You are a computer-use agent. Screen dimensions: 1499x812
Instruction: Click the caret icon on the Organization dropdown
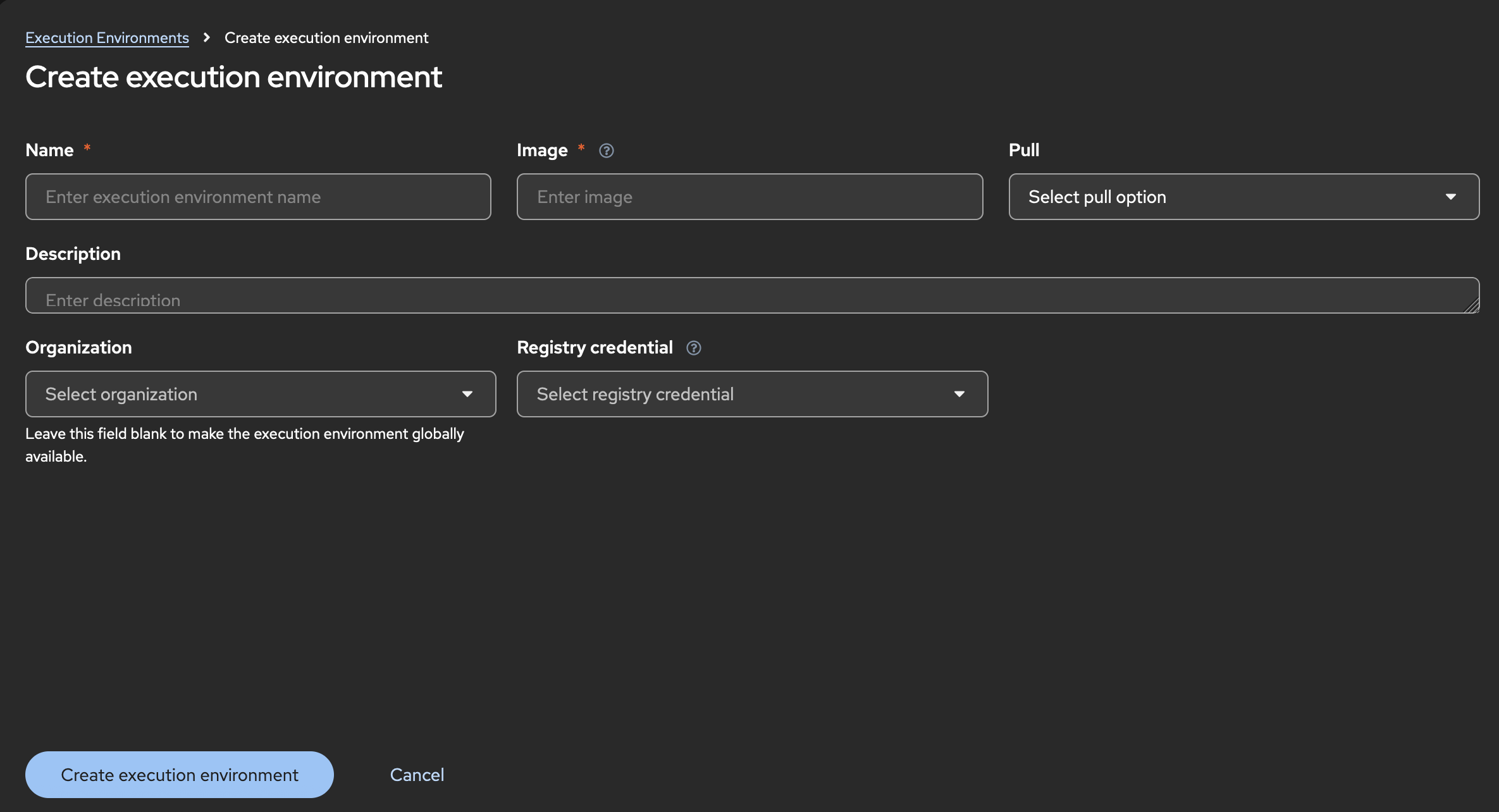tap(467, 393)
